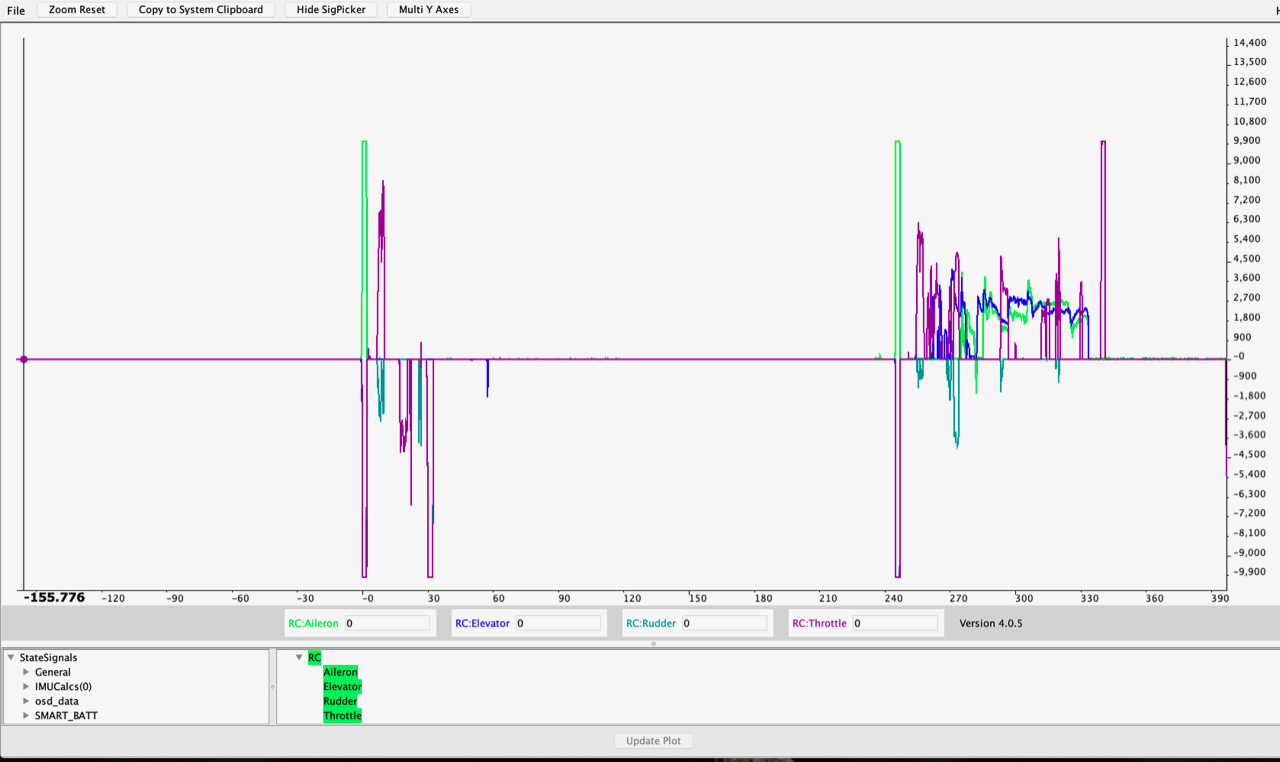Click the -9,900 Y-axis label

pyautogui.click(x=1250, y=572)
